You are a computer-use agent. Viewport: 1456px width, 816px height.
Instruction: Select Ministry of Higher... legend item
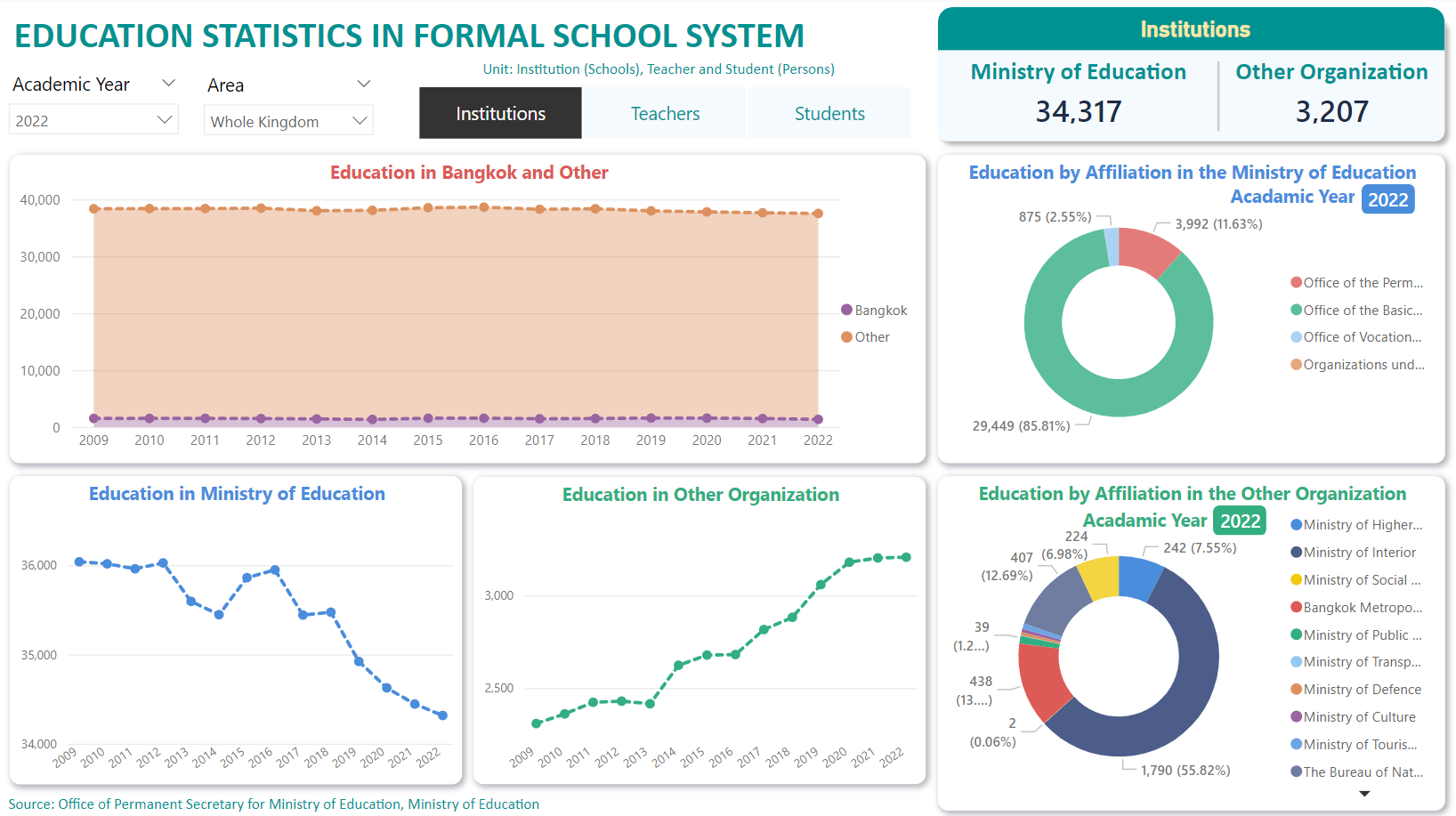[x=1357, y=525]
